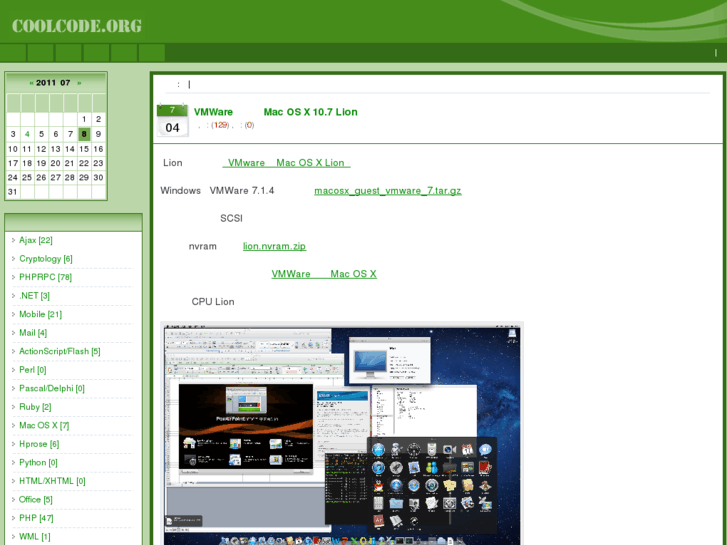Select calendar day 4
Viewport: 727px width, 545px height.
point(27,134)
